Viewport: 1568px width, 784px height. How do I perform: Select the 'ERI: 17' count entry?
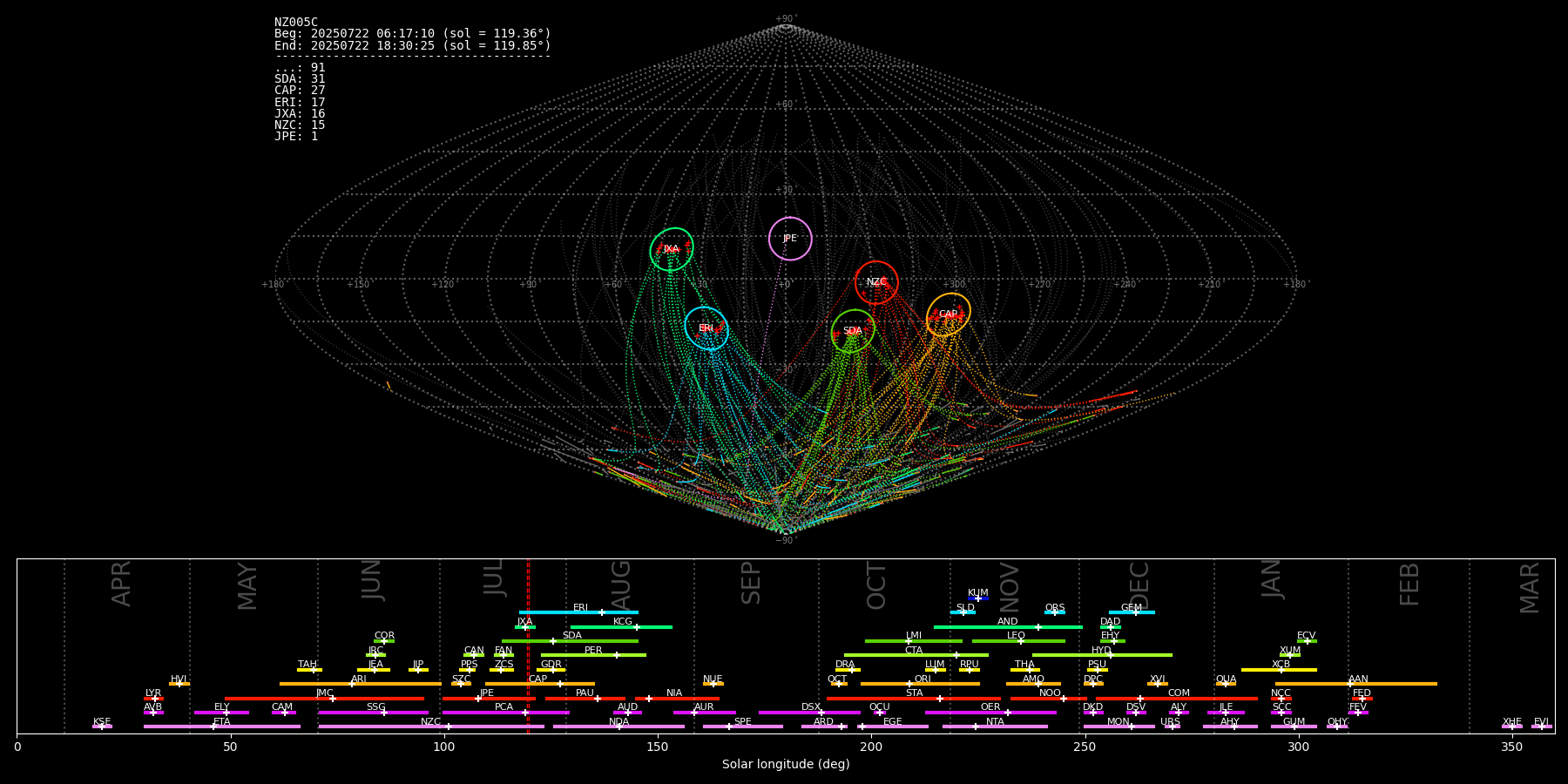click(x=300, y=103)
